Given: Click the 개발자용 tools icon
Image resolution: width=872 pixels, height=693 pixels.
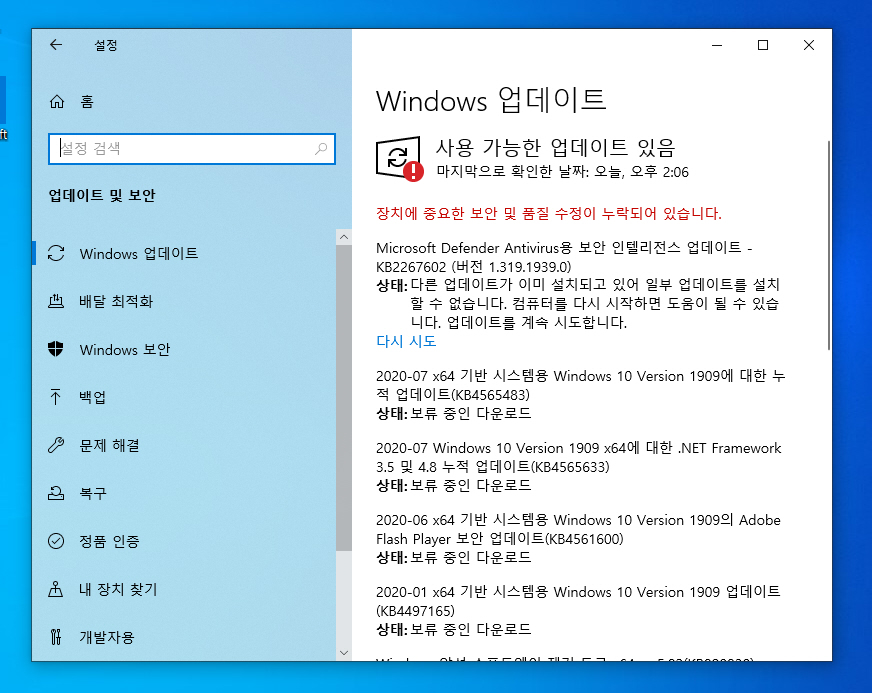Looking at the screenshot, I should point(56,637).
